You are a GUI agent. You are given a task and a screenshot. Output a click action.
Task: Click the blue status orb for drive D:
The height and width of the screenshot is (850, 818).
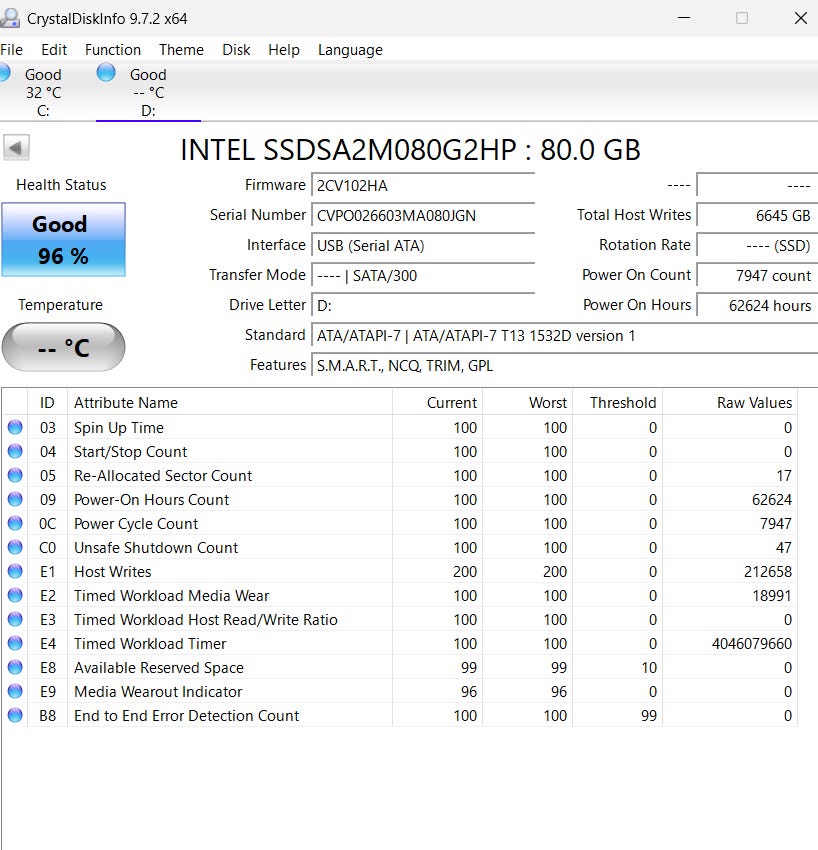pyautogui.click(x=106, y=72)
